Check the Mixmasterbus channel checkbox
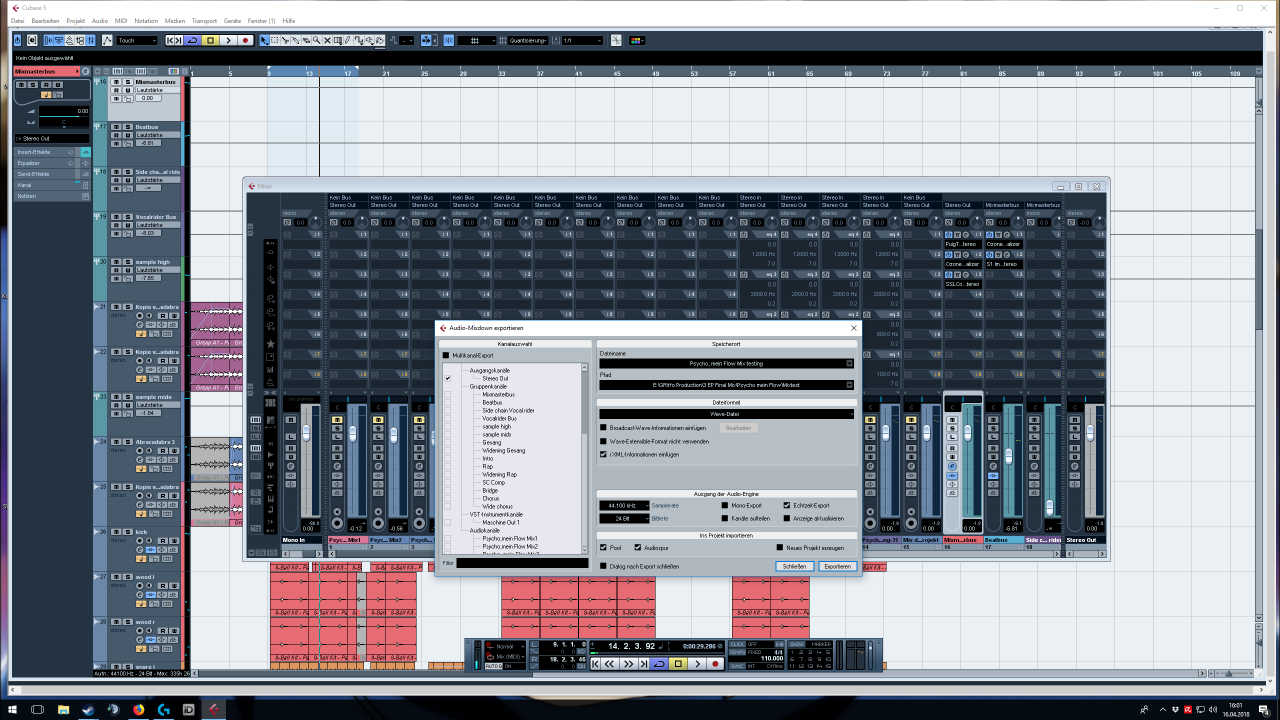The image size is (1280, 720). pos(448,394)
